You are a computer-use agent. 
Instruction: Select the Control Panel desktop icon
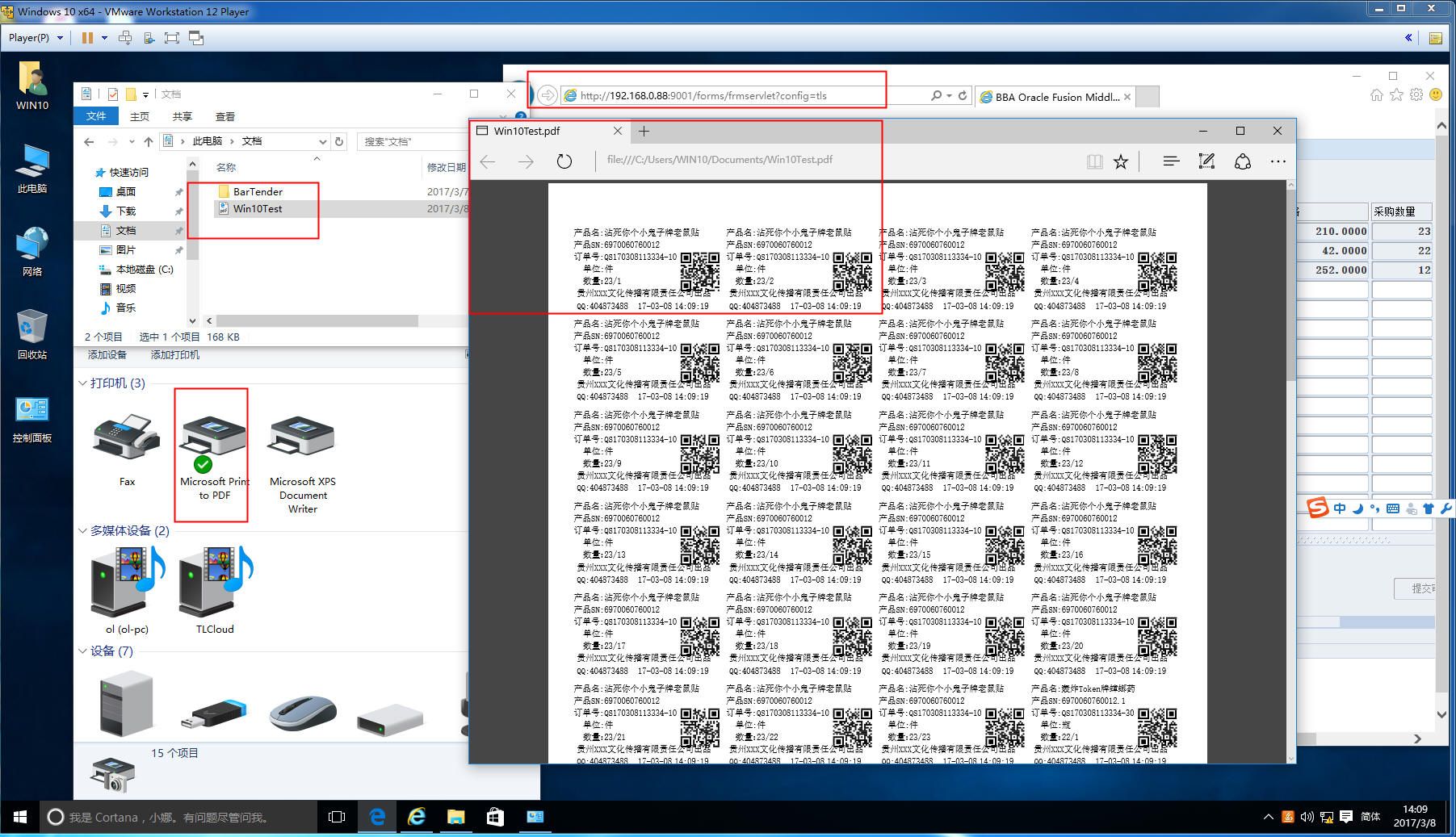point(32,420)
